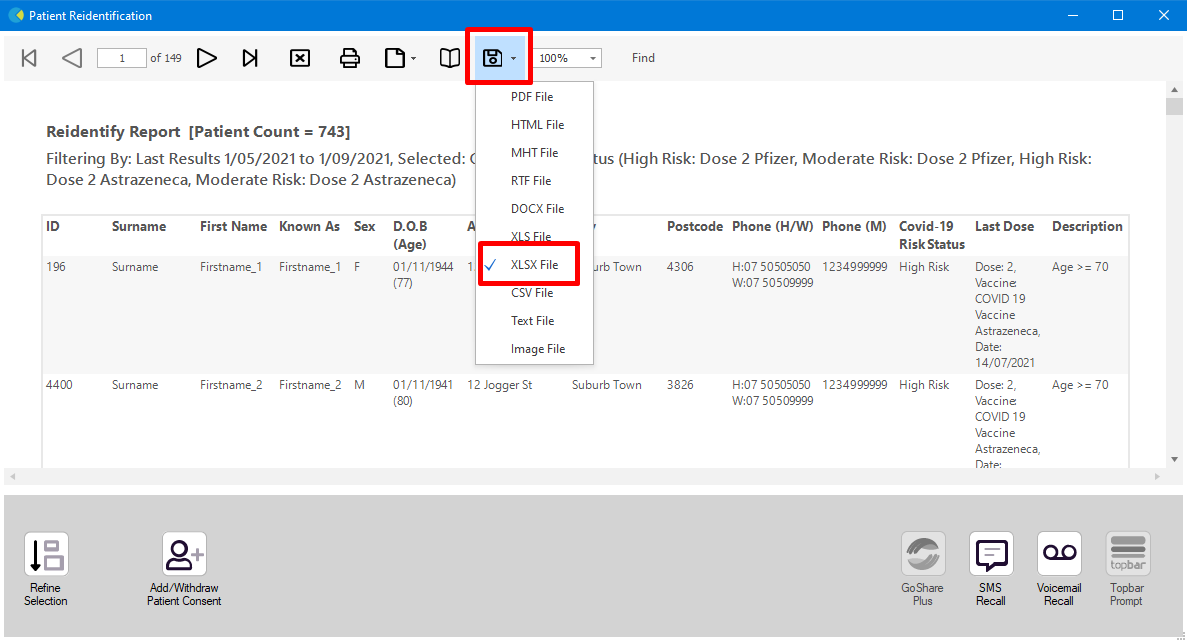Select the checked XLSX File option
1187x641 pixels.
(534, 265)
